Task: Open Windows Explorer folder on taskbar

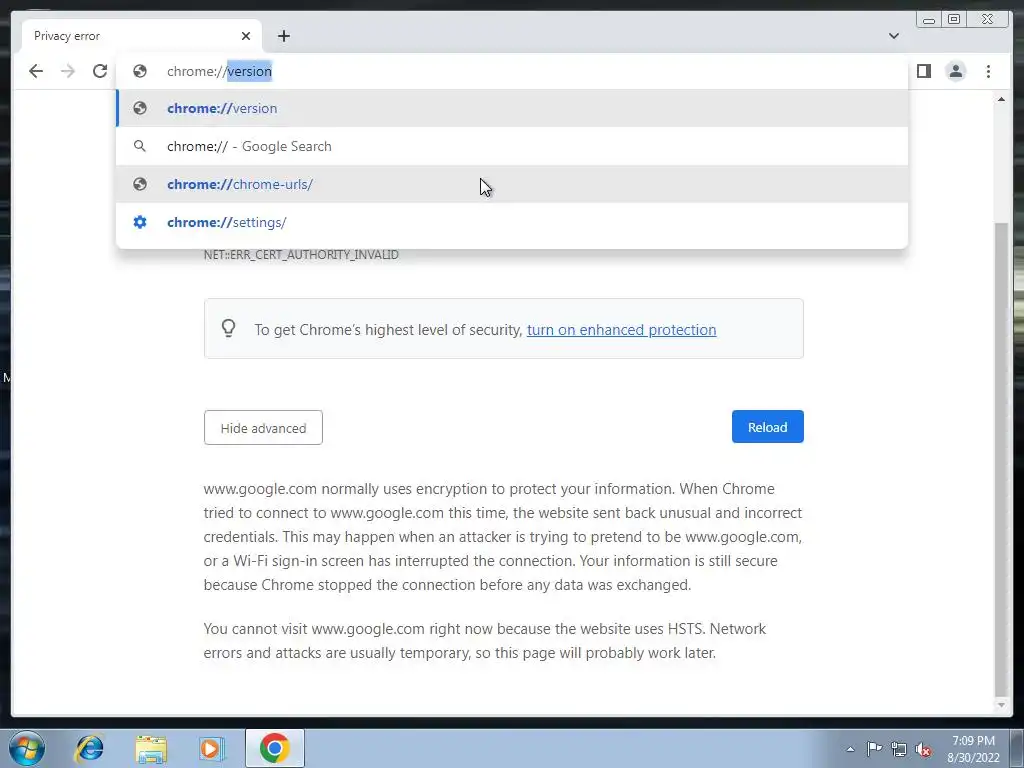Action: [x=151, y=748]
